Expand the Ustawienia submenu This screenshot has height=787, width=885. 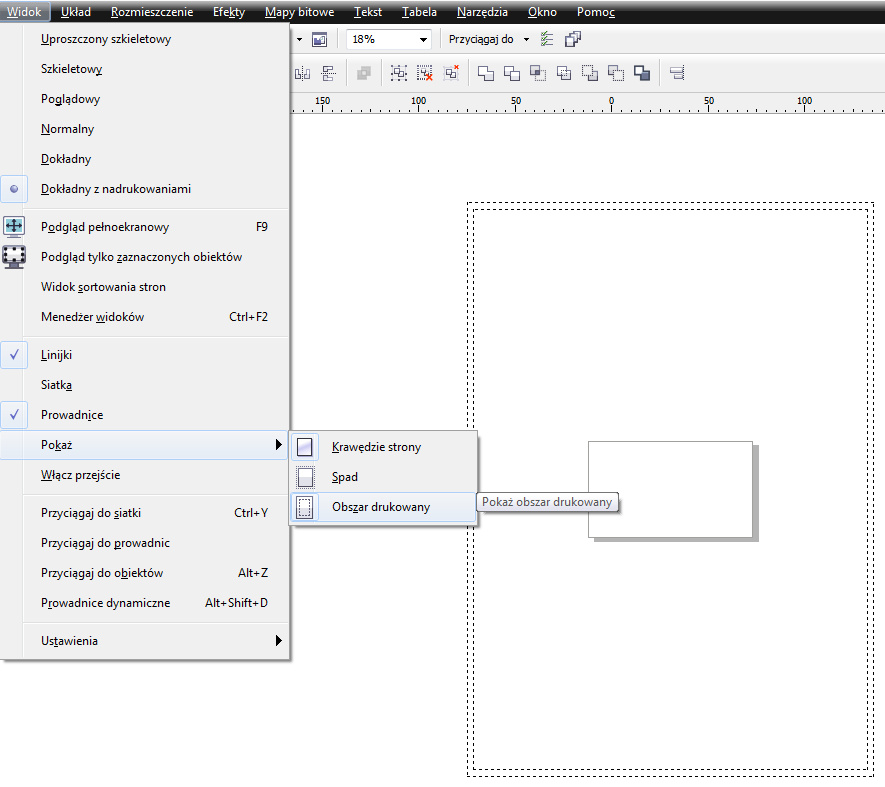click(x=70, y=641)
